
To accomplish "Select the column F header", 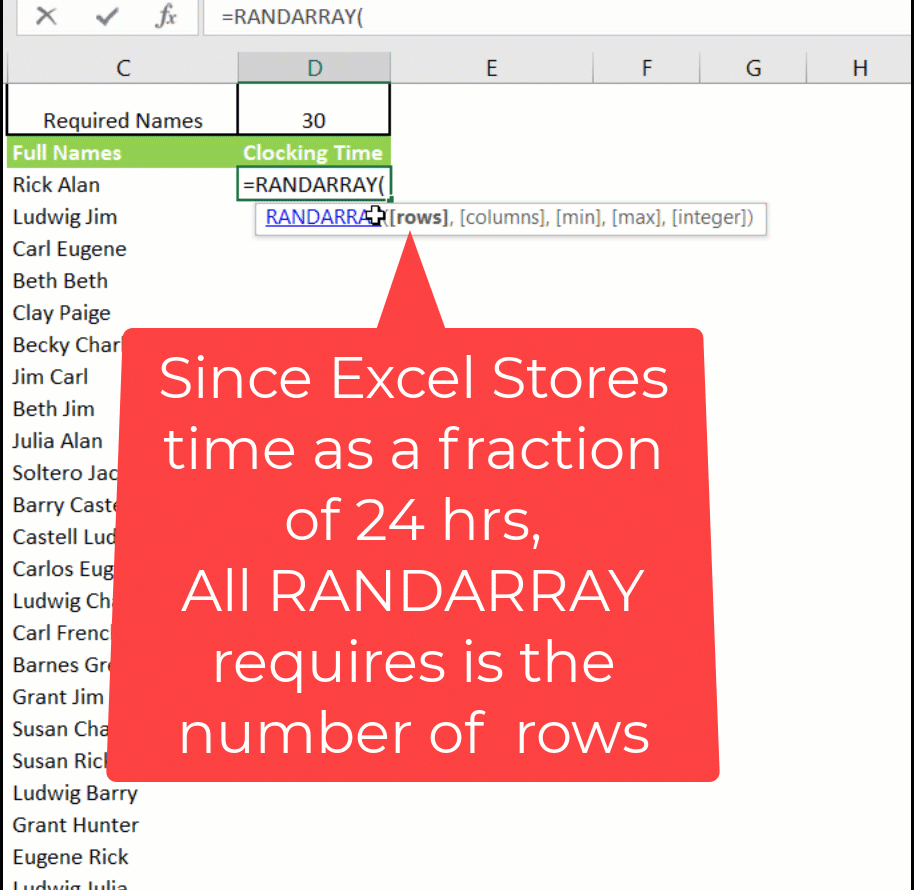I will pyautogui.click(x=646, y=67).
